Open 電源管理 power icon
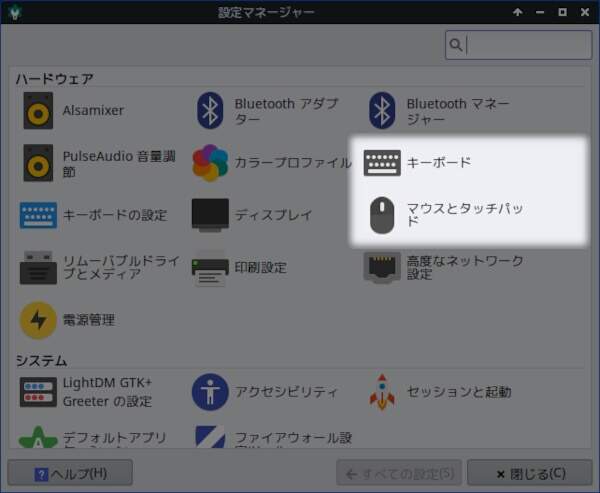Viewport: 600px width, 493px height. tap(38, 320)
